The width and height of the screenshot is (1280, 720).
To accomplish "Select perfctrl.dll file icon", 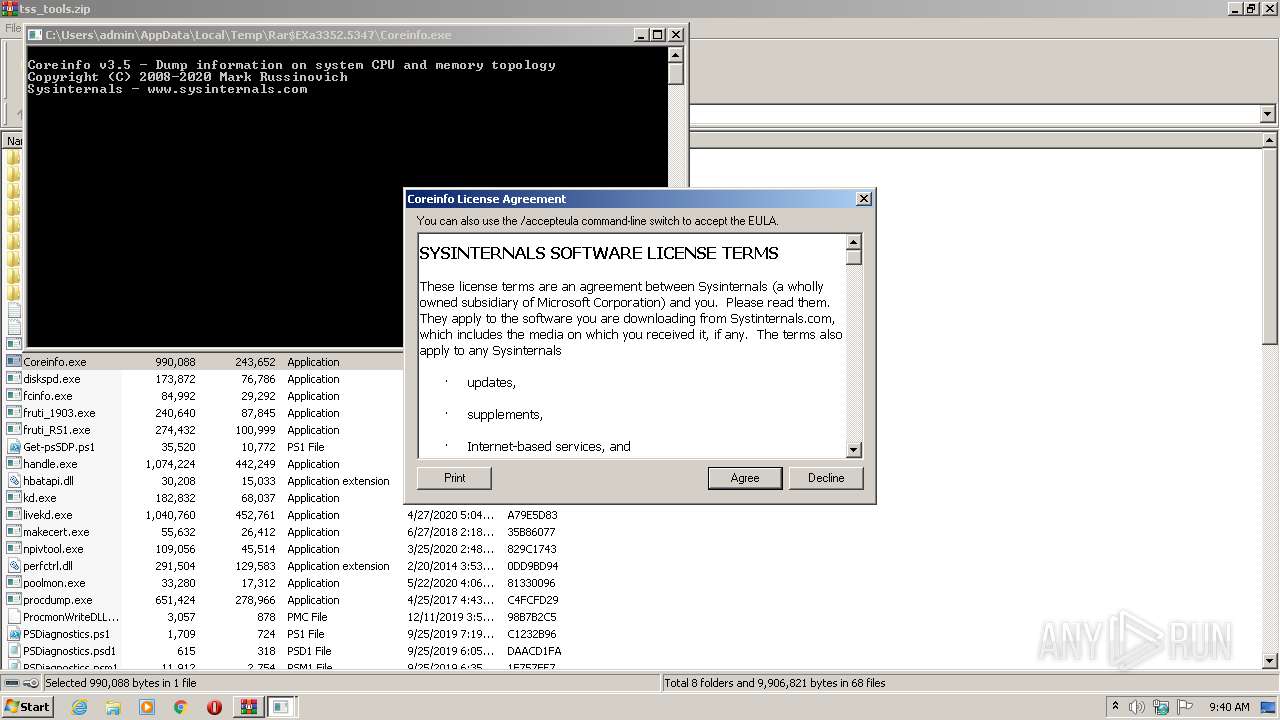I will coord(14,566).
